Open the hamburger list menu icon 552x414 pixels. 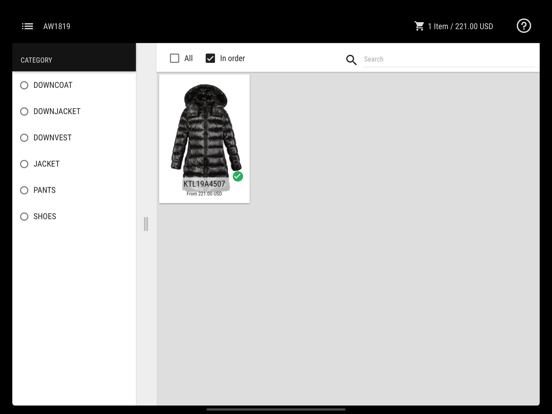click(27, 26)
